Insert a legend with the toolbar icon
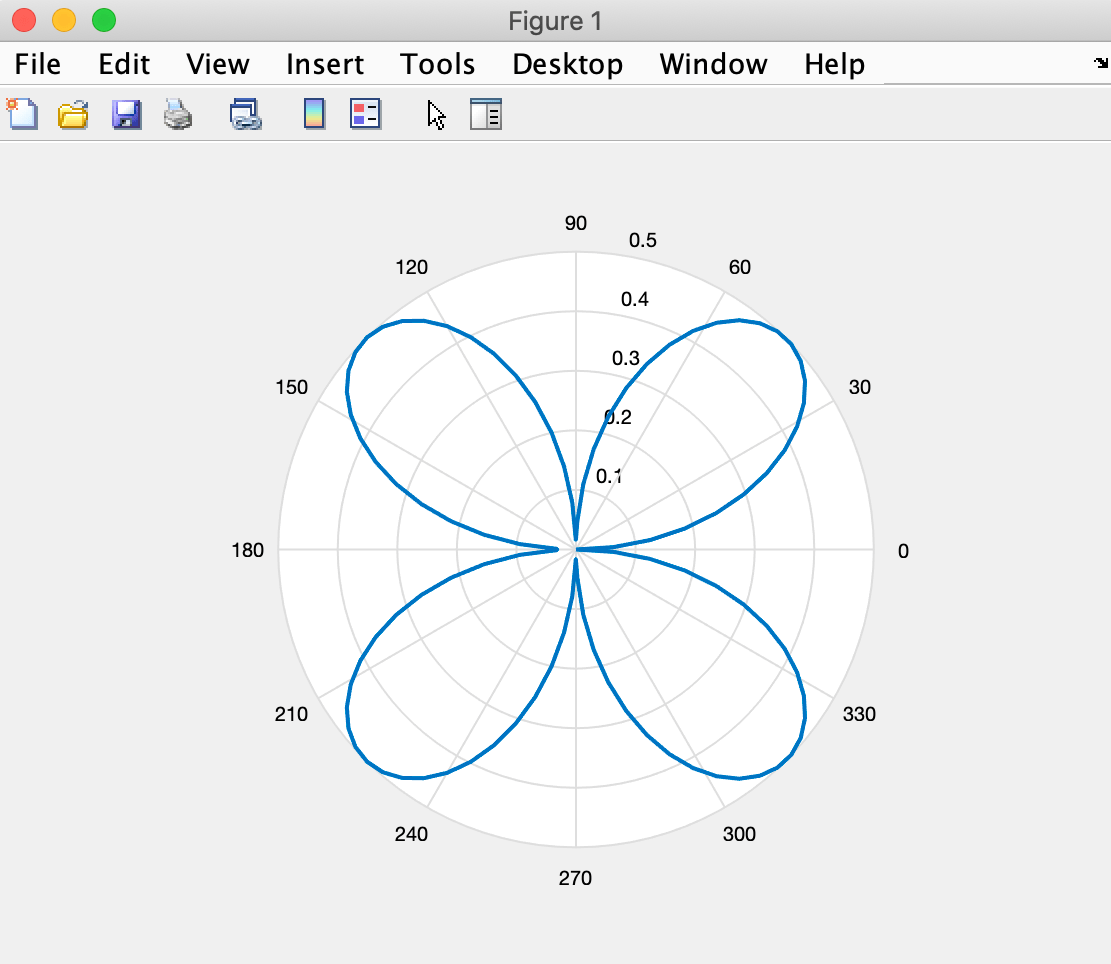1111x964 pixels. pos(366,114)
